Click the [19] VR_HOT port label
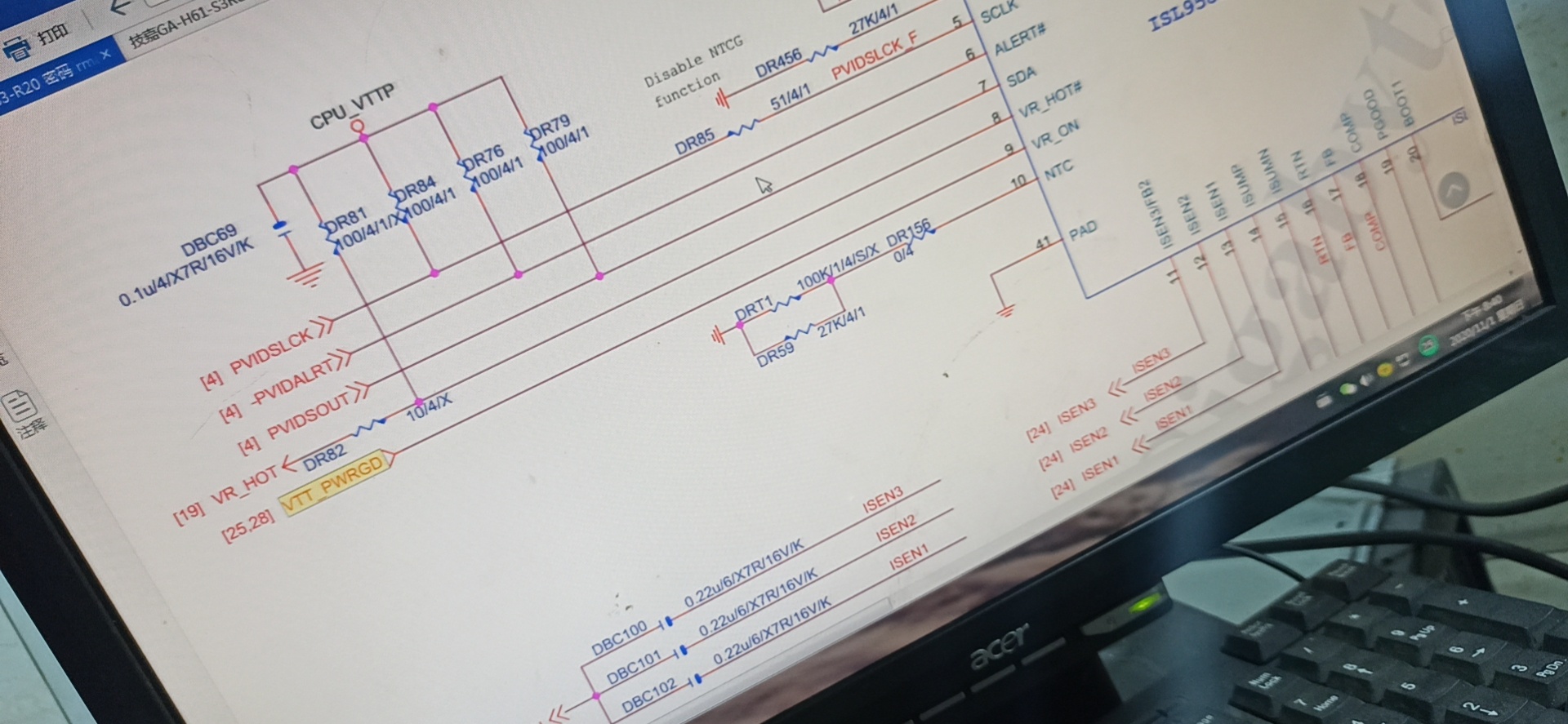1568x724 pixels. pos(226,496)
